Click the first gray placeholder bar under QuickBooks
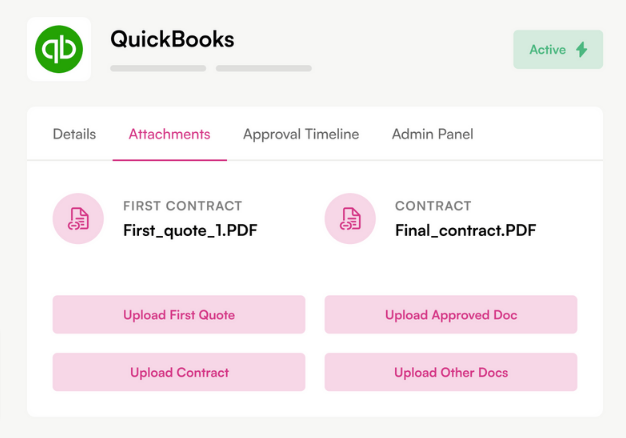Image resolution: width=626 pixels, height=438 pixels. [x=158, y=68]
